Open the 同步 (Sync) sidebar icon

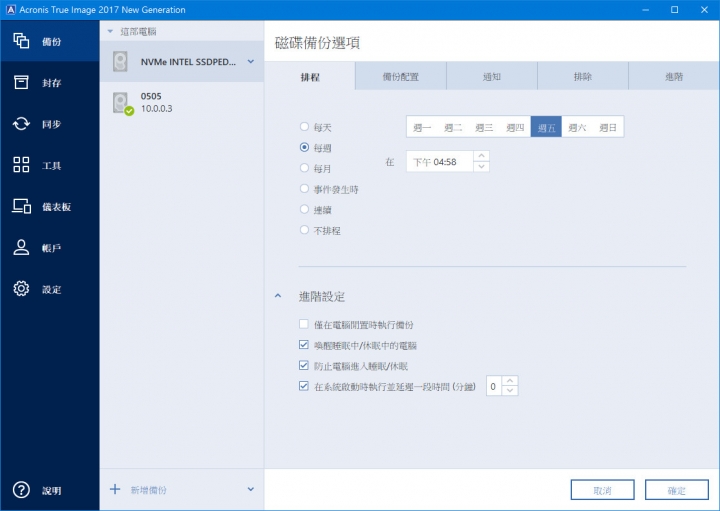[21, 124]
